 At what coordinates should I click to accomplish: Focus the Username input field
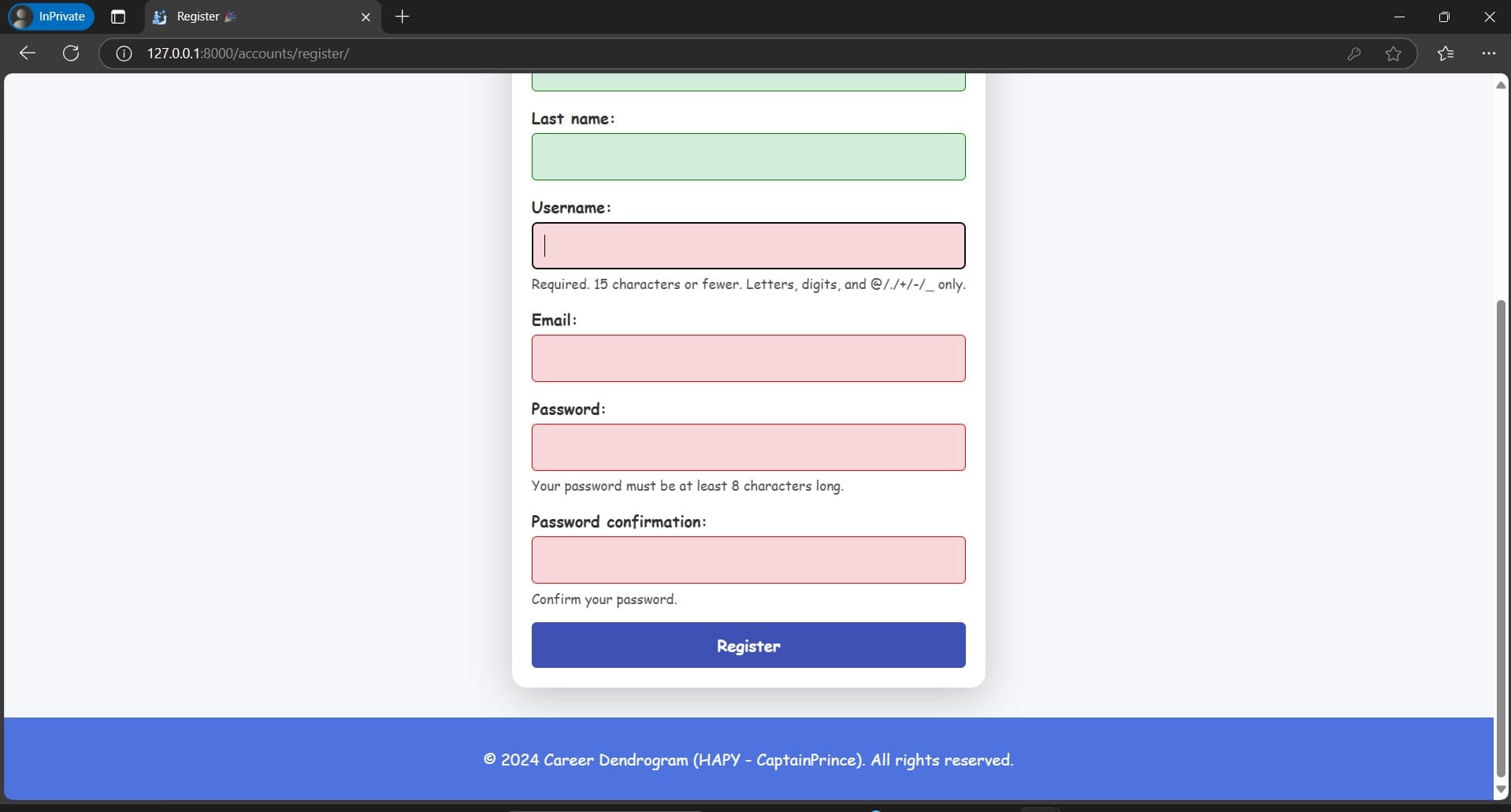(x=748, y=246)
